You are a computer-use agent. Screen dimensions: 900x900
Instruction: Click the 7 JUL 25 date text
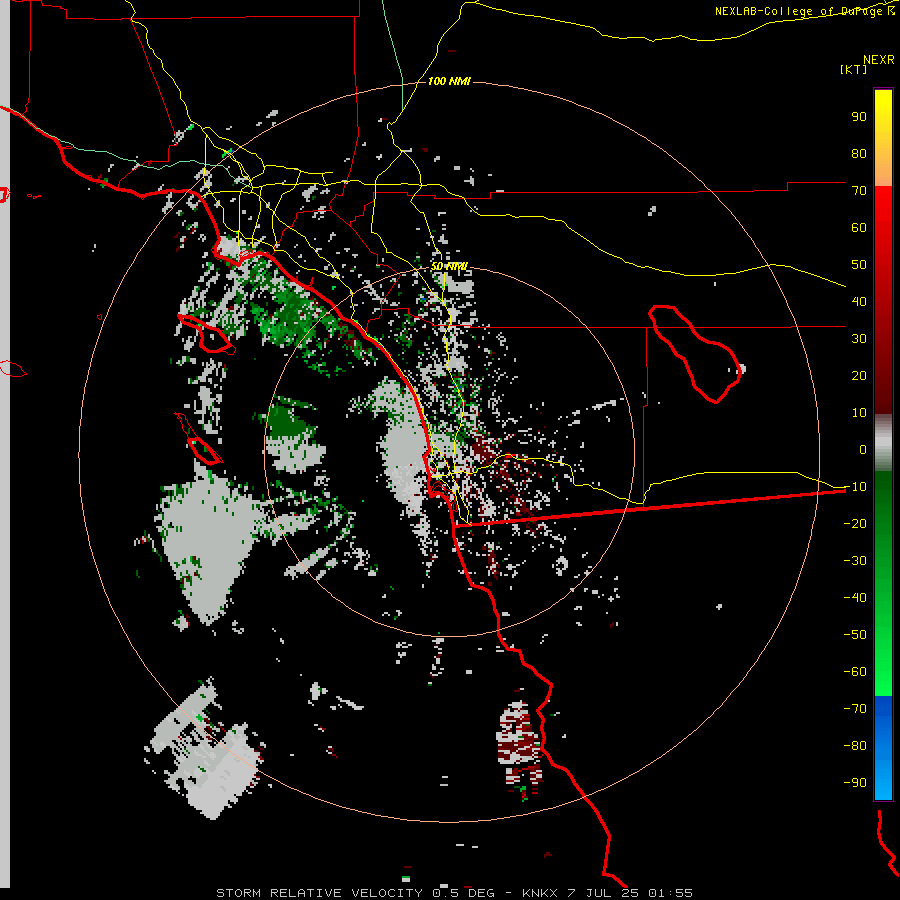point(602,893)
